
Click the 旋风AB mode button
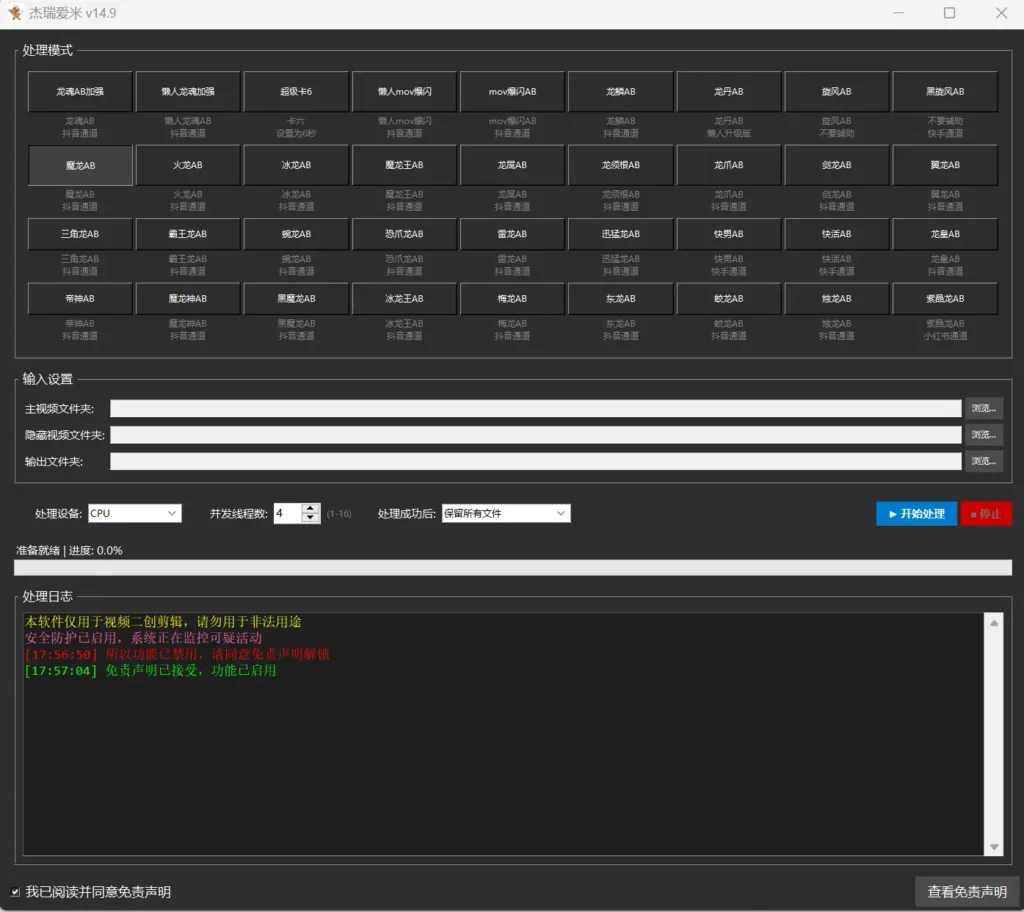pyautogui.click(x=837, y=91)
